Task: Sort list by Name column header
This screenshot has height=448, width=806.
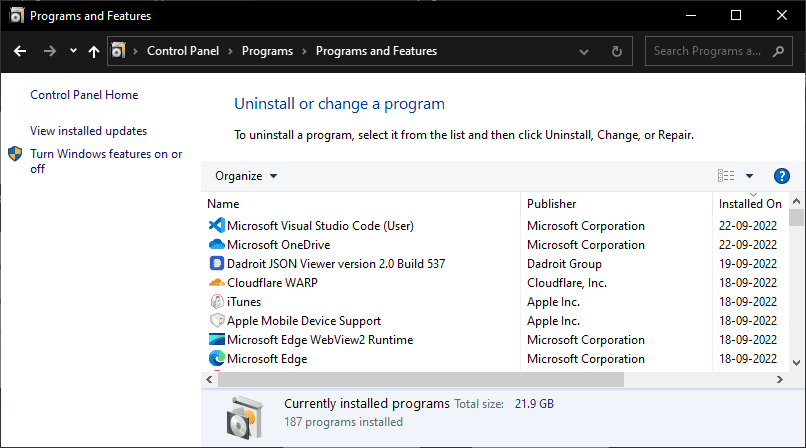Action: pos(223,203)
